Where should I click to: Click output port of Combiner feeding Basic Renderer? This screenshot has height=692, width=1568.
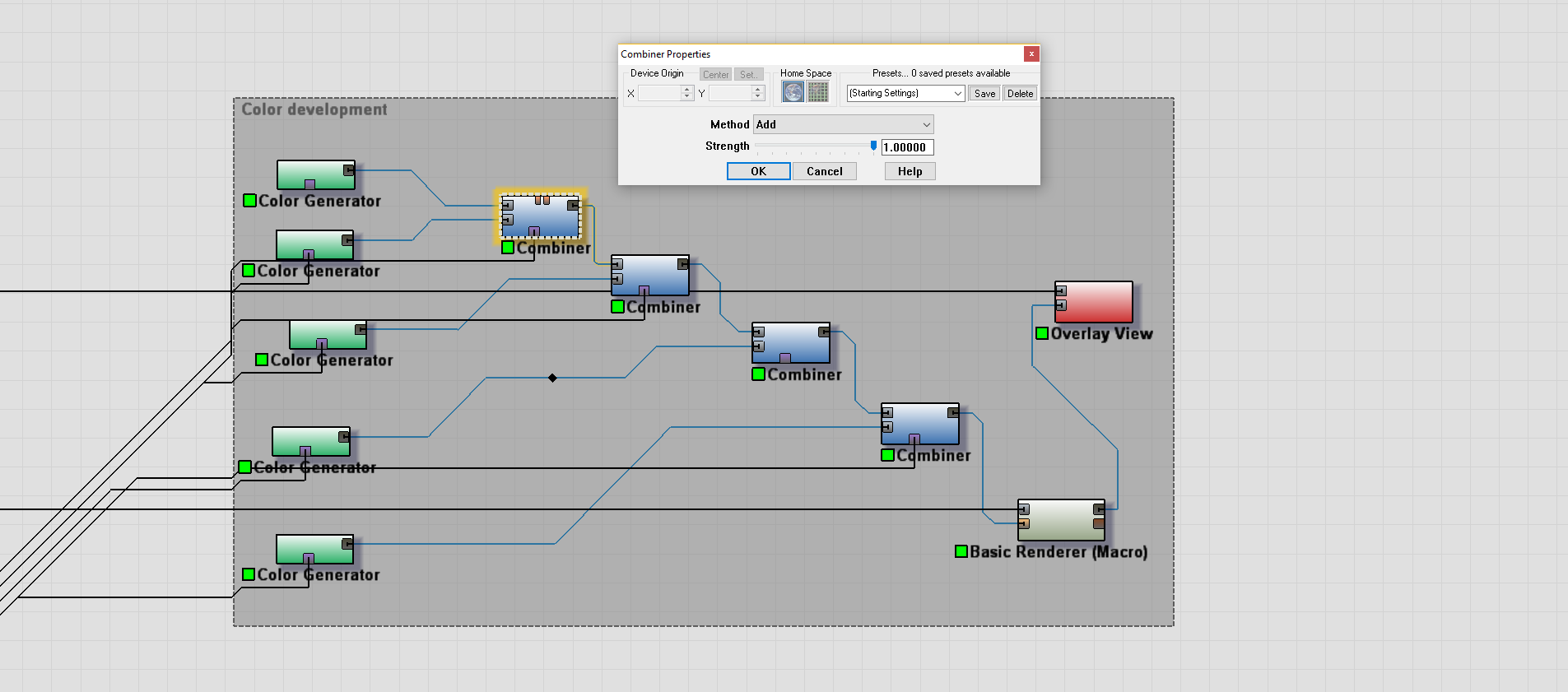953,412
